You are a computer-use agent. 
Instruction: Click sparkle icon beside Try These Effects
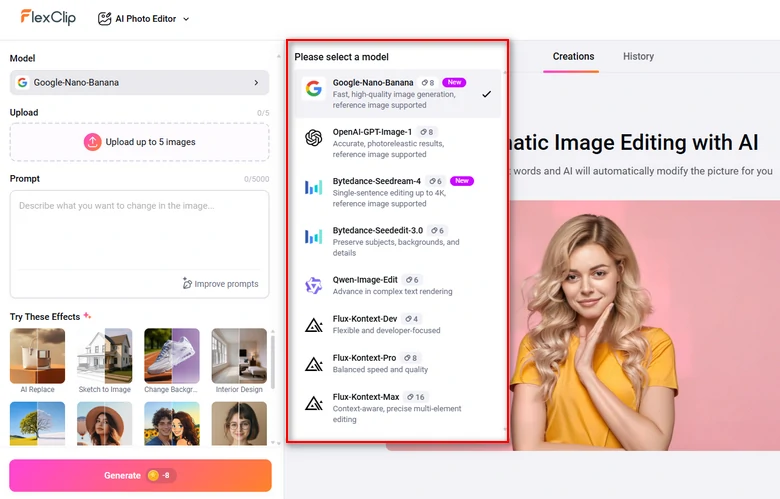tap(88, 315)
